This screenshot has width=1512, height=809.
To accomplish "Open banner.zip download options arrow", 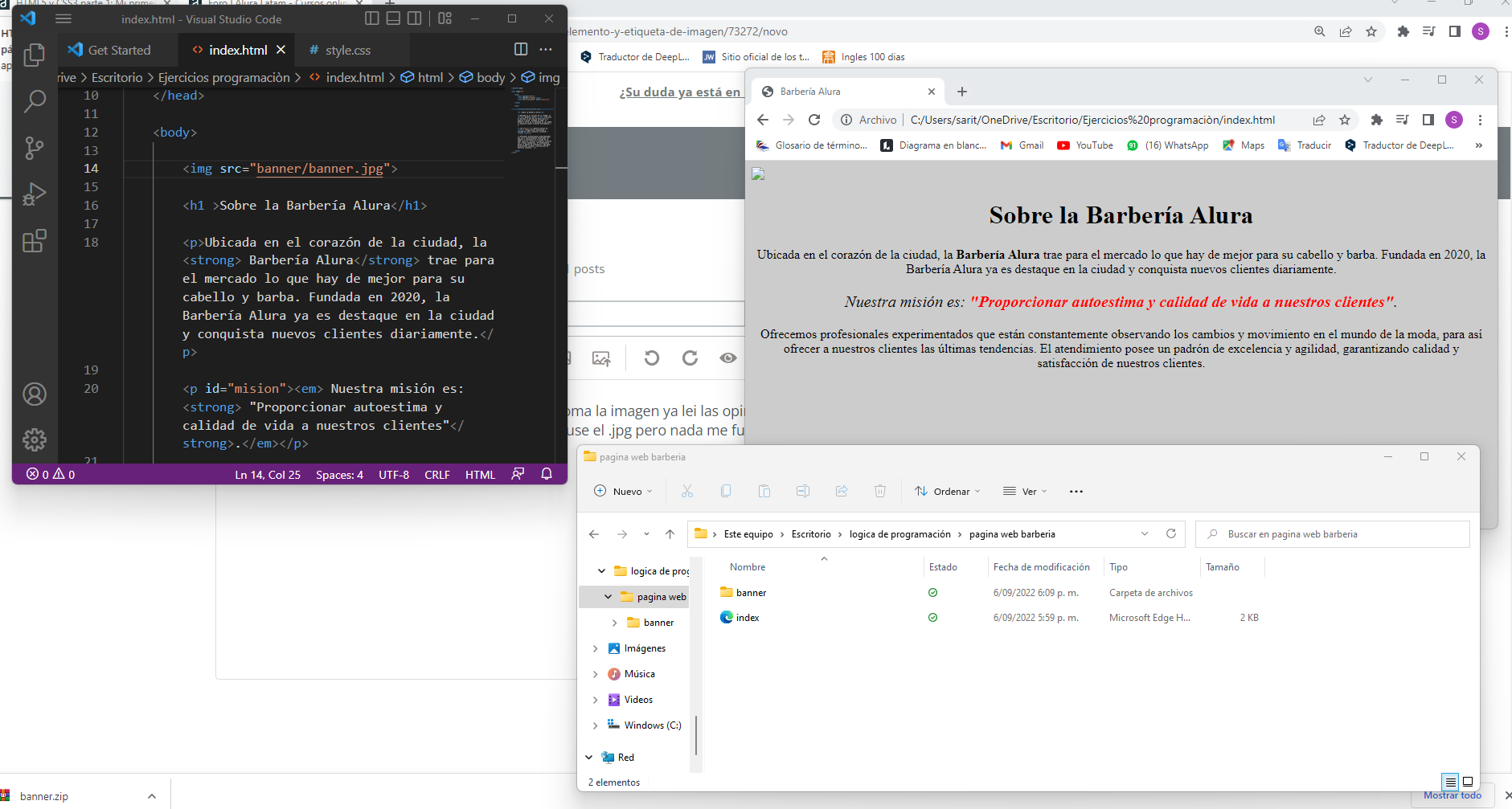I will pos(152,796).
